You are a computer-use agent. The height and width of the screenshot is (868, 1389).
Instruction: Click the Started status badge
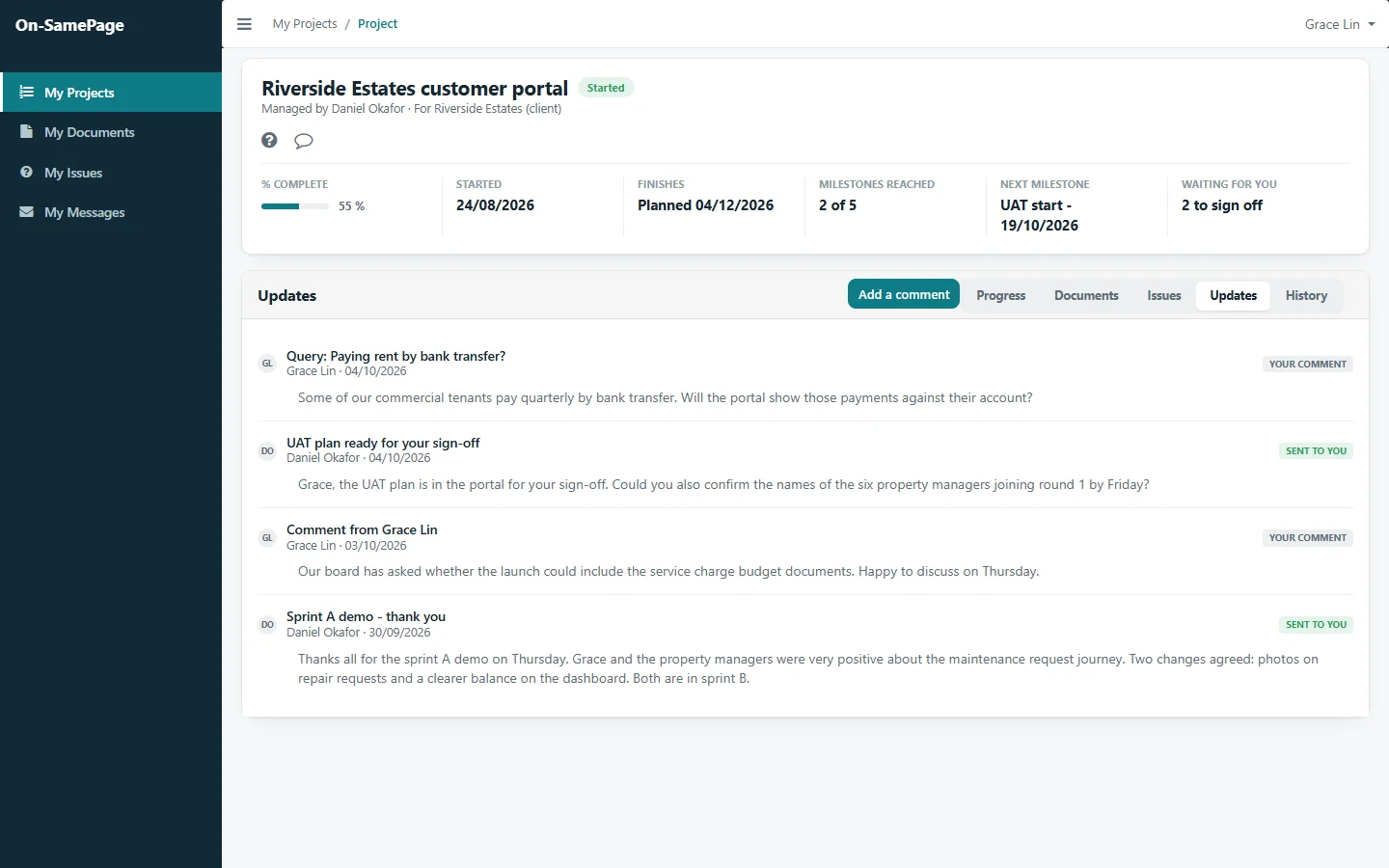pyautogui.click(x=606, y=88)
